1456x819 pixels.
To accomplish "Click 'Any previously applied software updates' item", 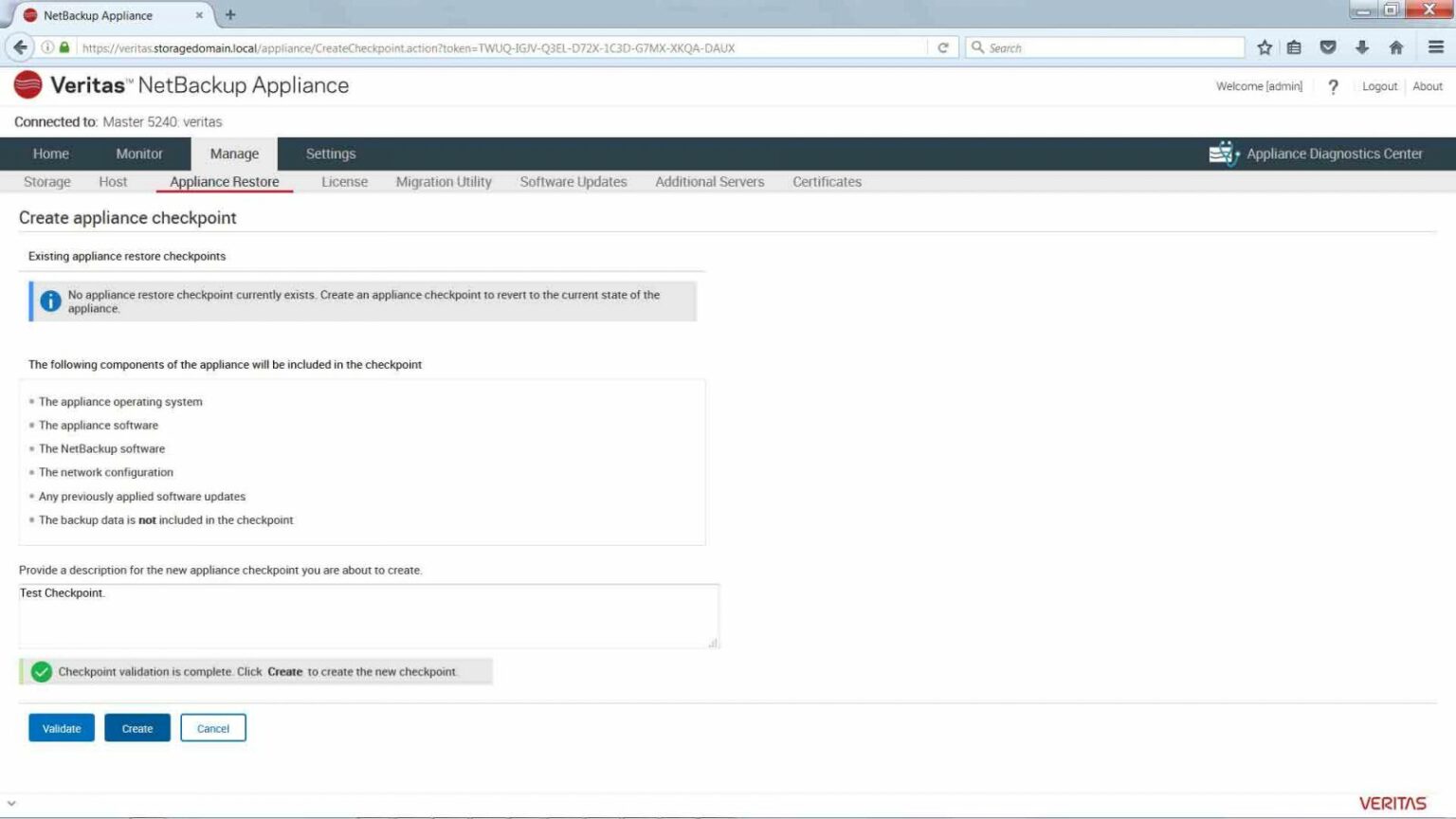I will pos(142,497).
